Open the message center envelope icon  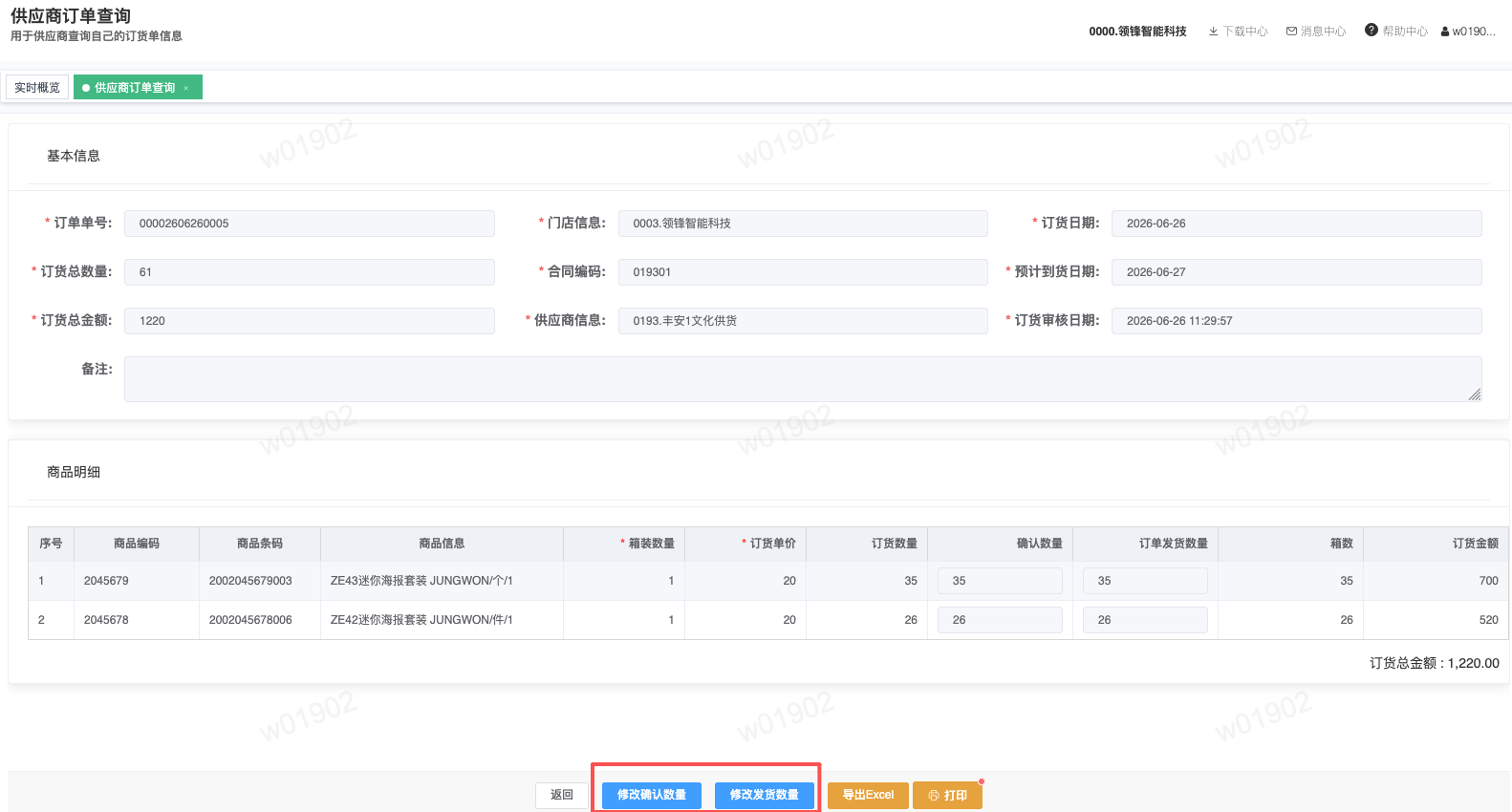click(x=1291, y=32)
